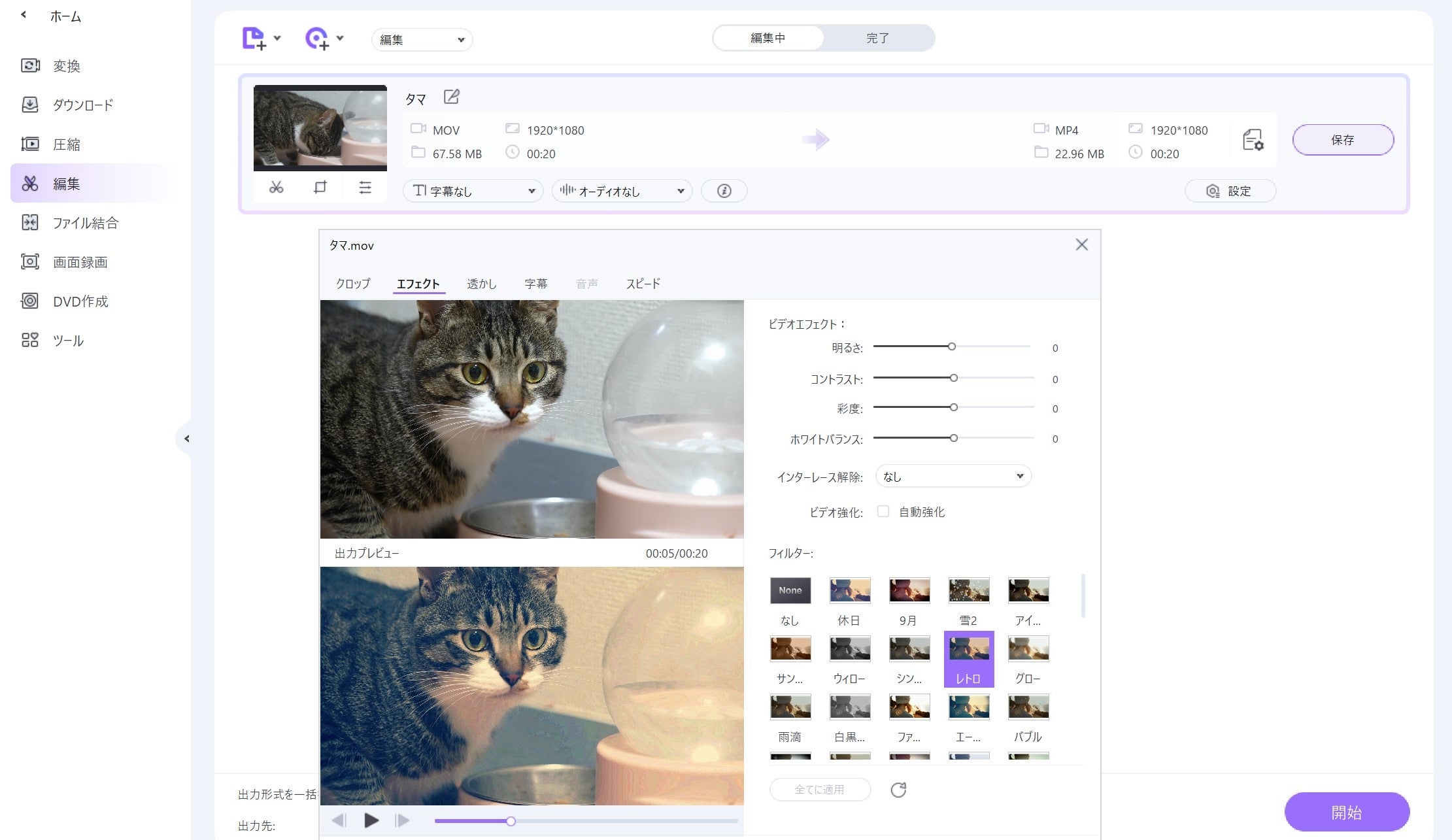Click the 保存 button
1452x840 pixels.
[1342, 140]
